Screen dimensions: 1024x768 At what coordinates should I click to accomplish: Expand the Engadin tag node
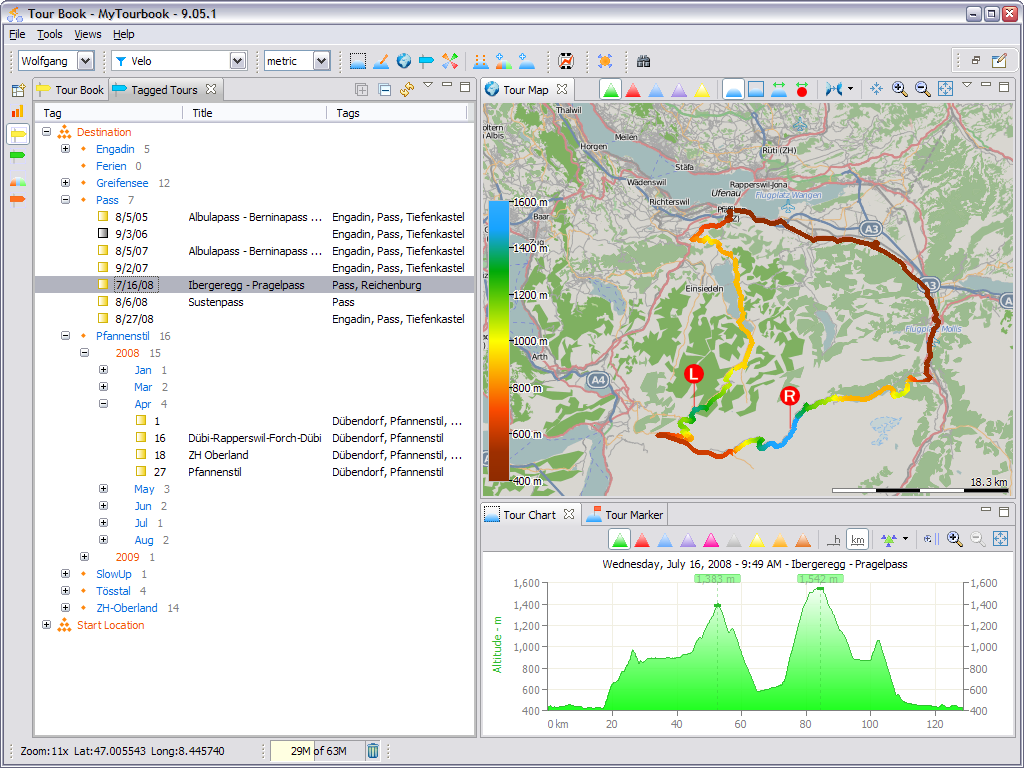coord(65,149)
